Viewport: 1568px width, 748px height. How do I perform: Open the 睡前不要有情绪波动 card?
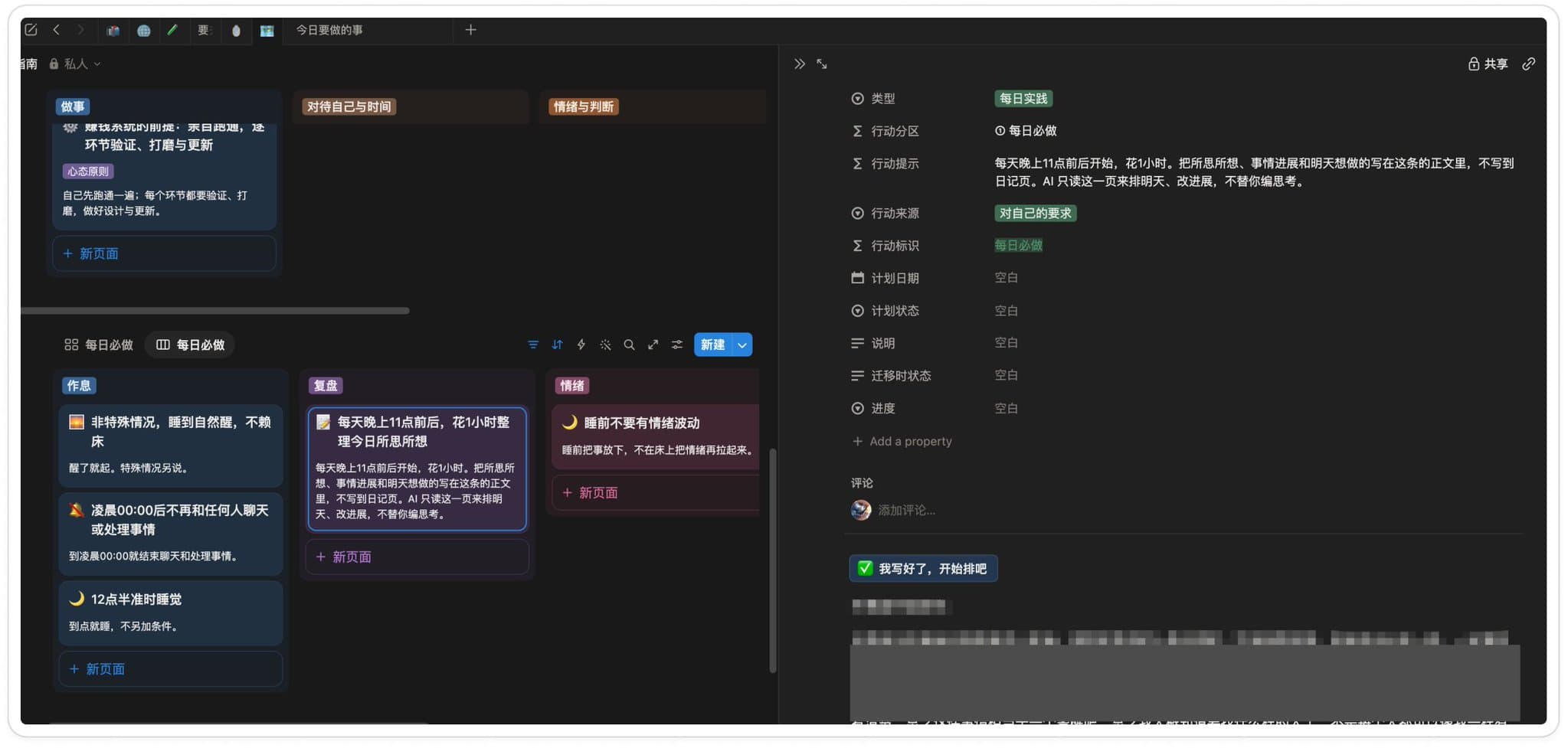click(x=656, y=436)
